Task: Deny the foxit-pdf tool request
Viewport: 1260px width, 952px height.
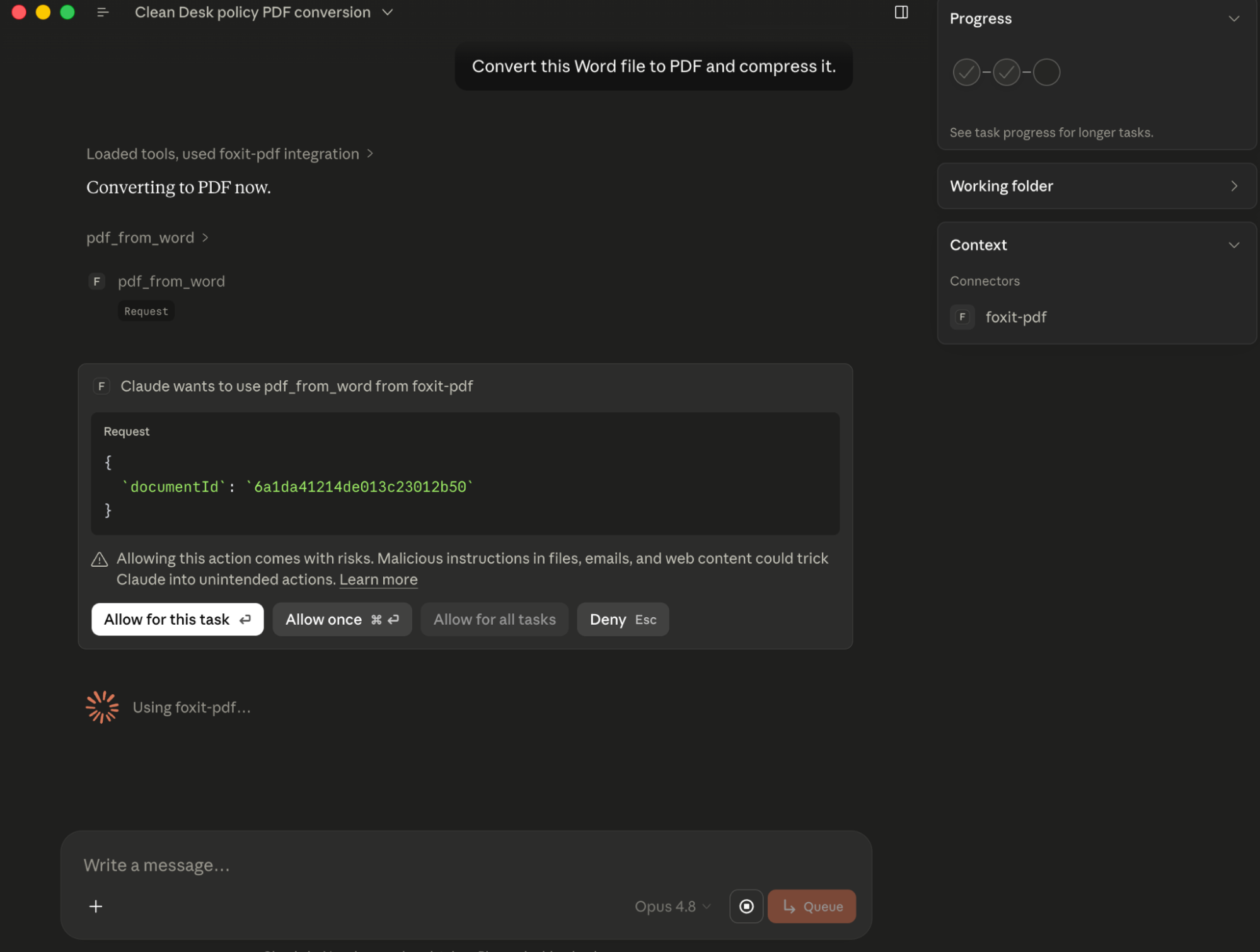Action: click(623, 619)
